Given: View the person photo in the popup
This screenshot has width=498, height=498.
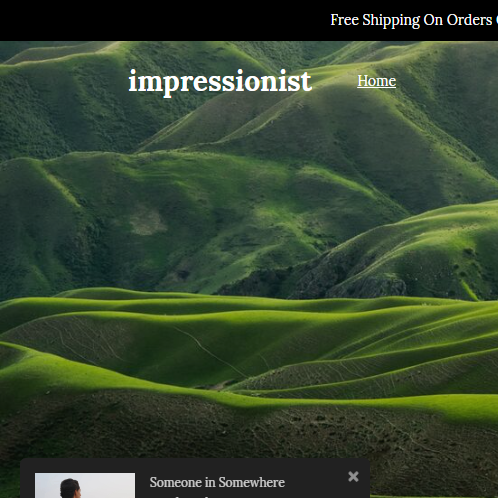Looking at the screenshot, I should pos(85,485).
